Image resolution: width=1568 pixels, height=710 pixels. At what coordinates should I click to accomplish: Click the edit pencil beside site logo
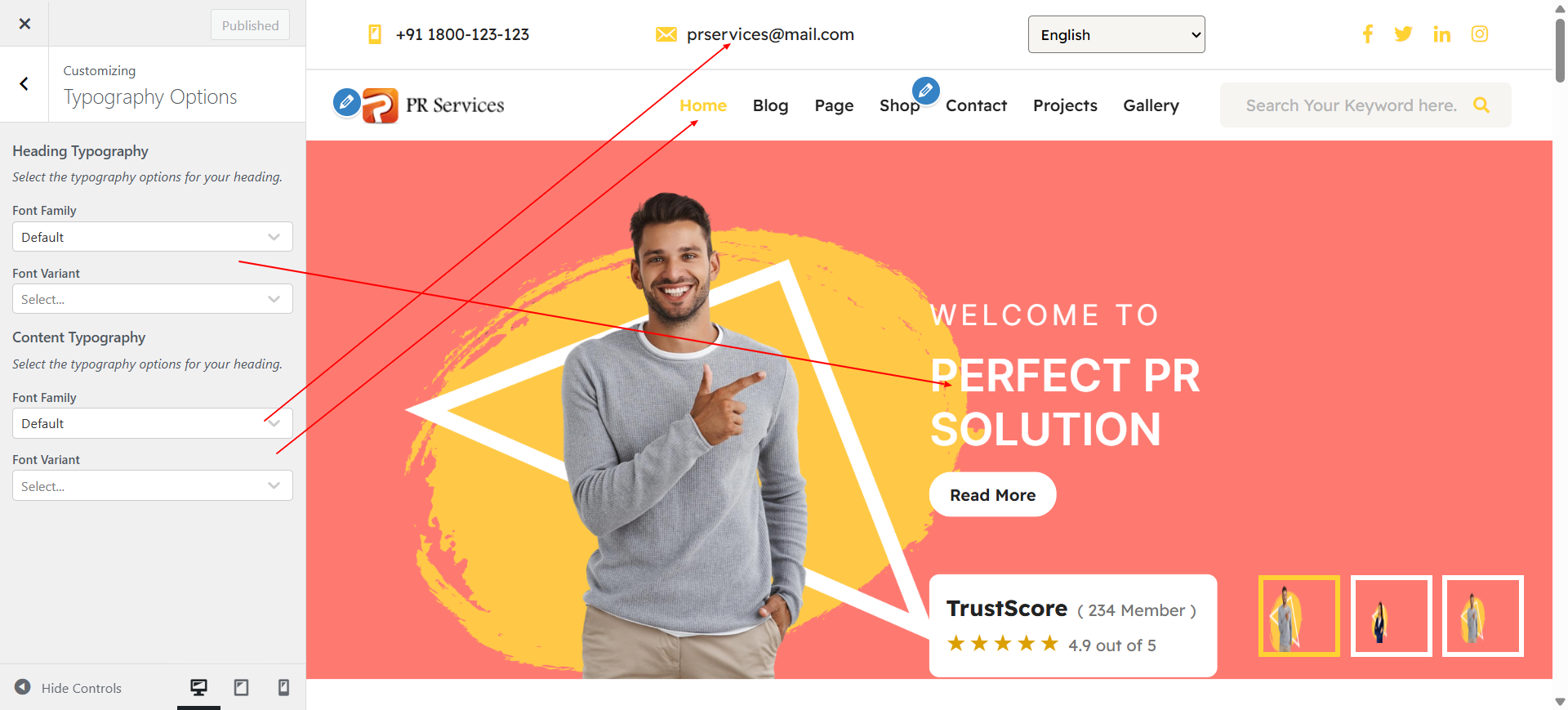(346, 102)
